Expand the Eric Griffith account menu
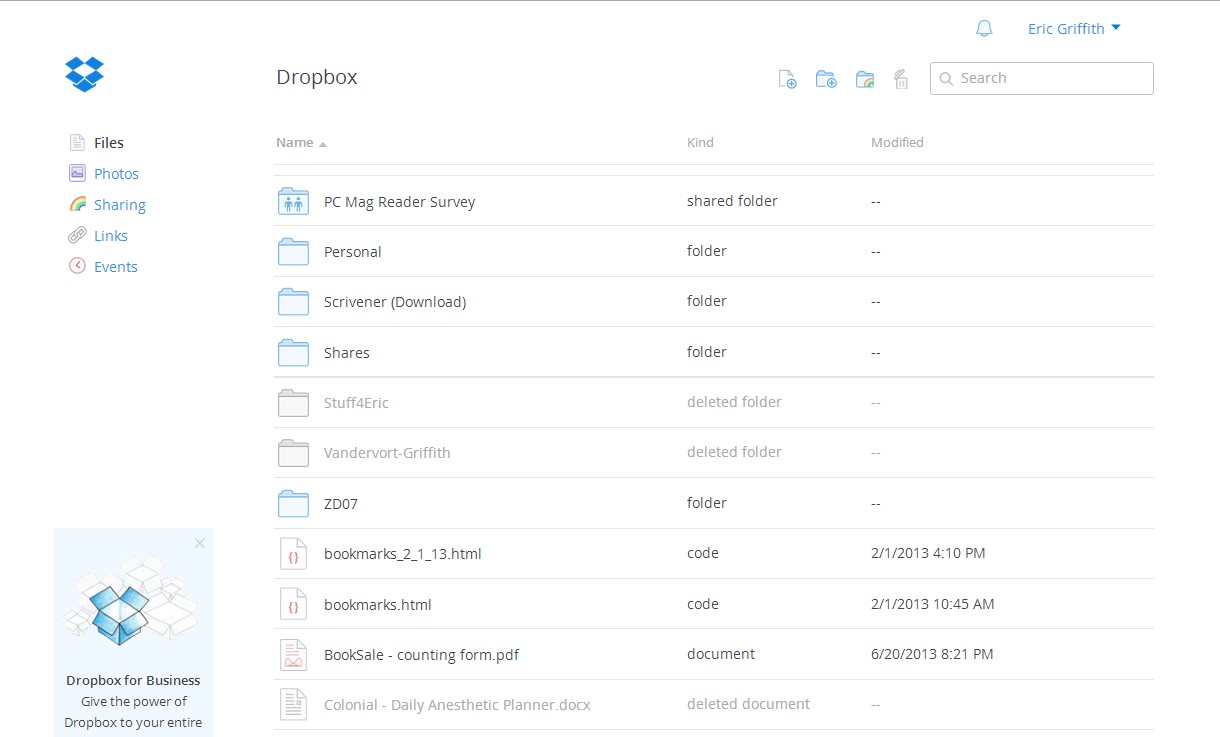The width and height of the screenshot is (1220, 737). click(x=1074, y=29)
